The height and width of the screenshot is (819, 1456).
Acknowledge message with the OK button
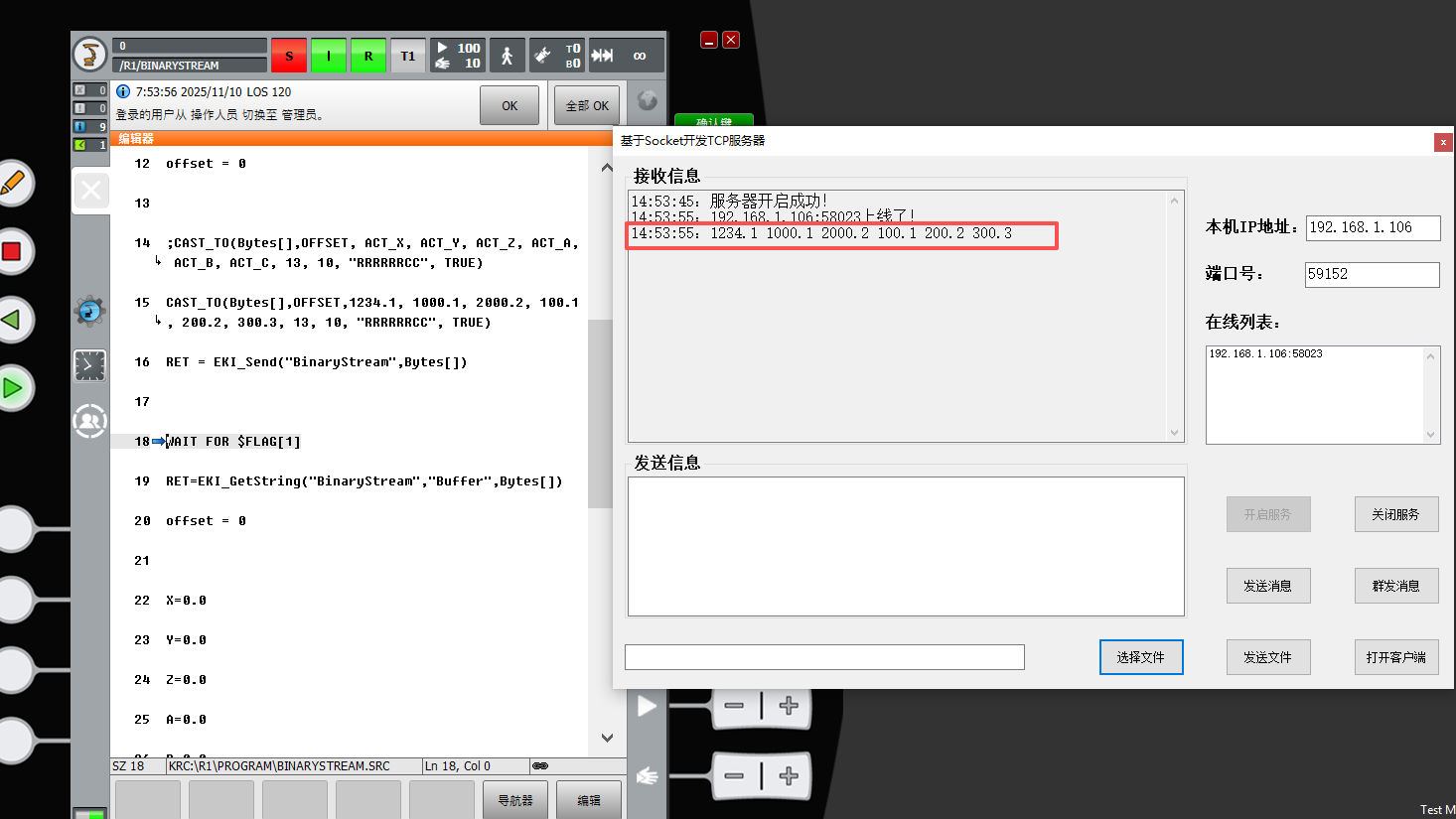tap(510, 105)
